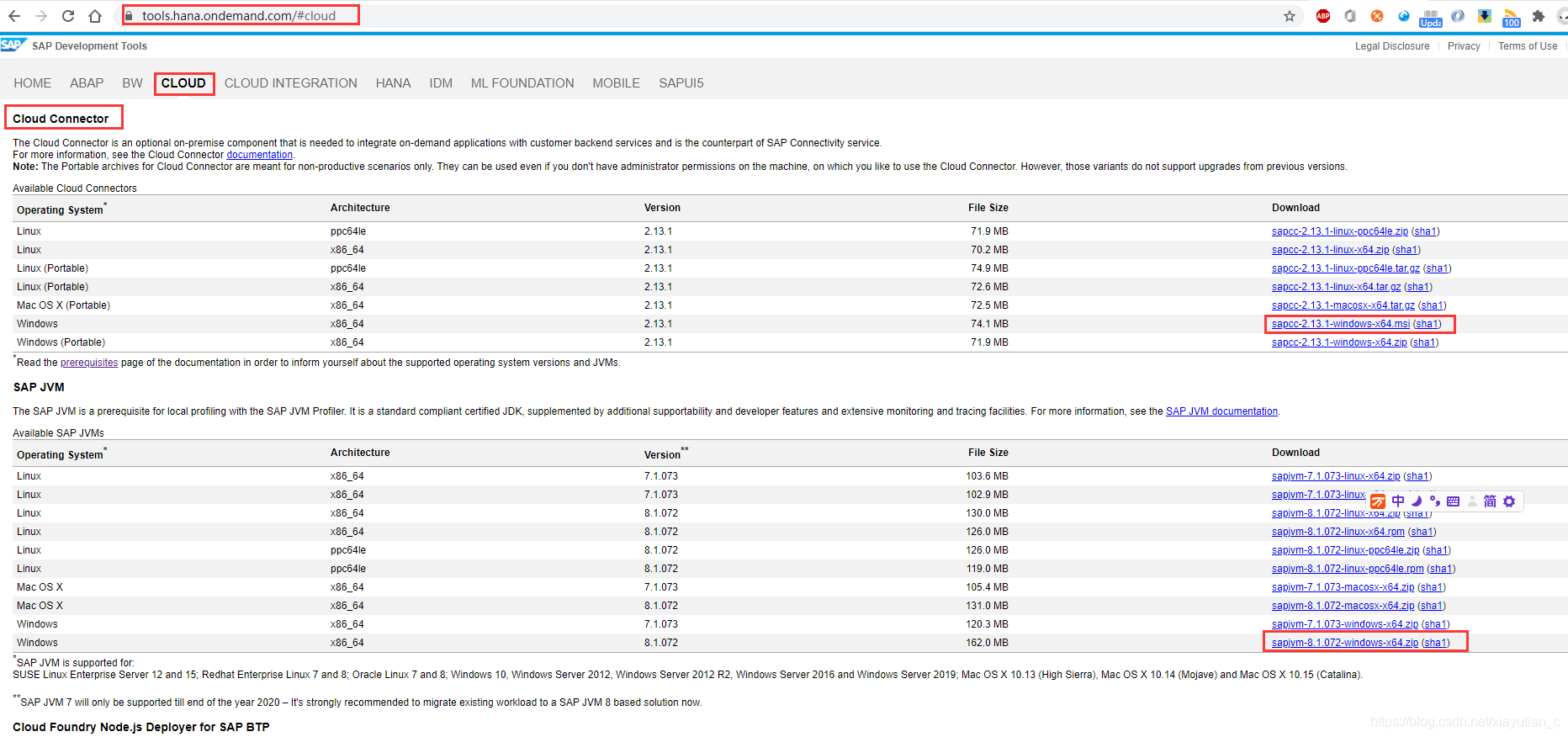
Task: Switch to the ABAP tab
Action: coord(87,83)
